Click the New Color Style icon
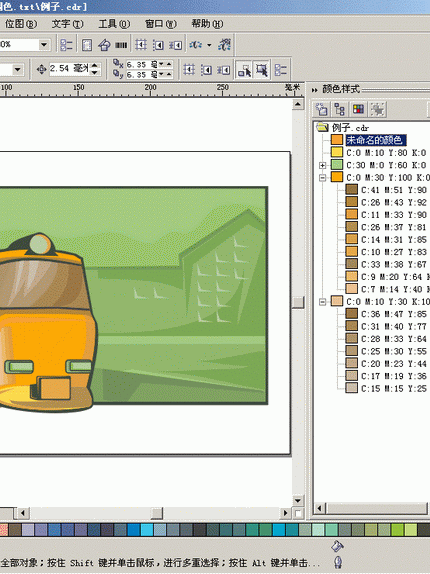 coord(322,109)
